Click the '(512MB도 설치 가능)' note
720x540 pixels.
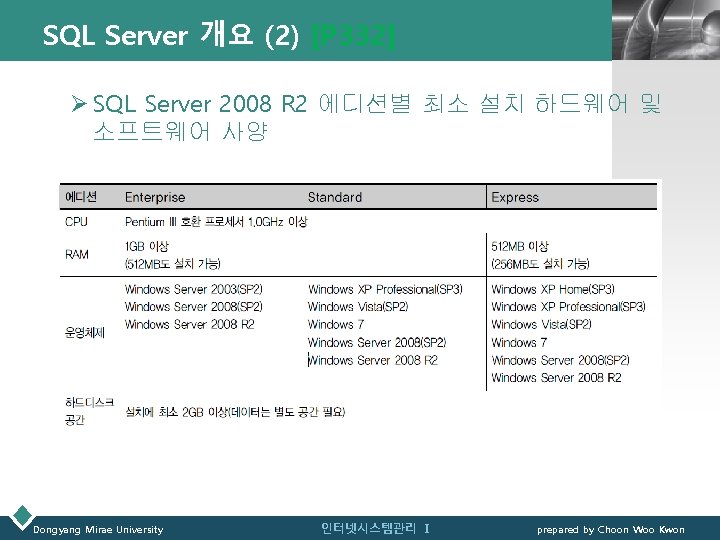tap(173, 264)
